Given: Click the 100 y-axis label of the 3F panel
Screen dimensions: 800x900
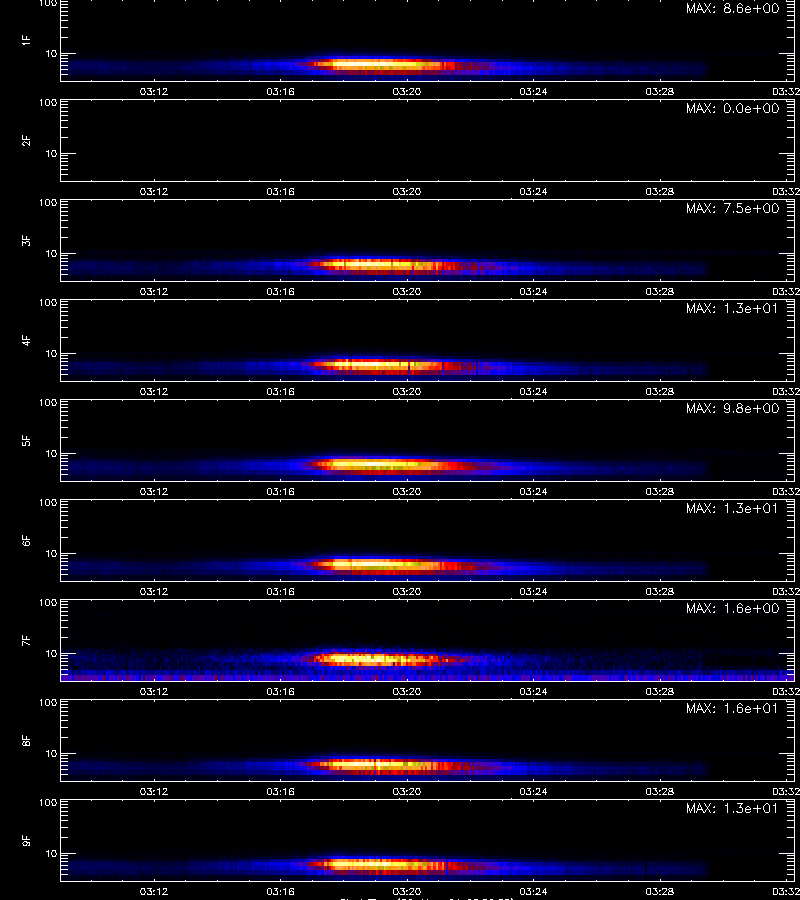Looking at the screenshot, I should pos(48,203).
